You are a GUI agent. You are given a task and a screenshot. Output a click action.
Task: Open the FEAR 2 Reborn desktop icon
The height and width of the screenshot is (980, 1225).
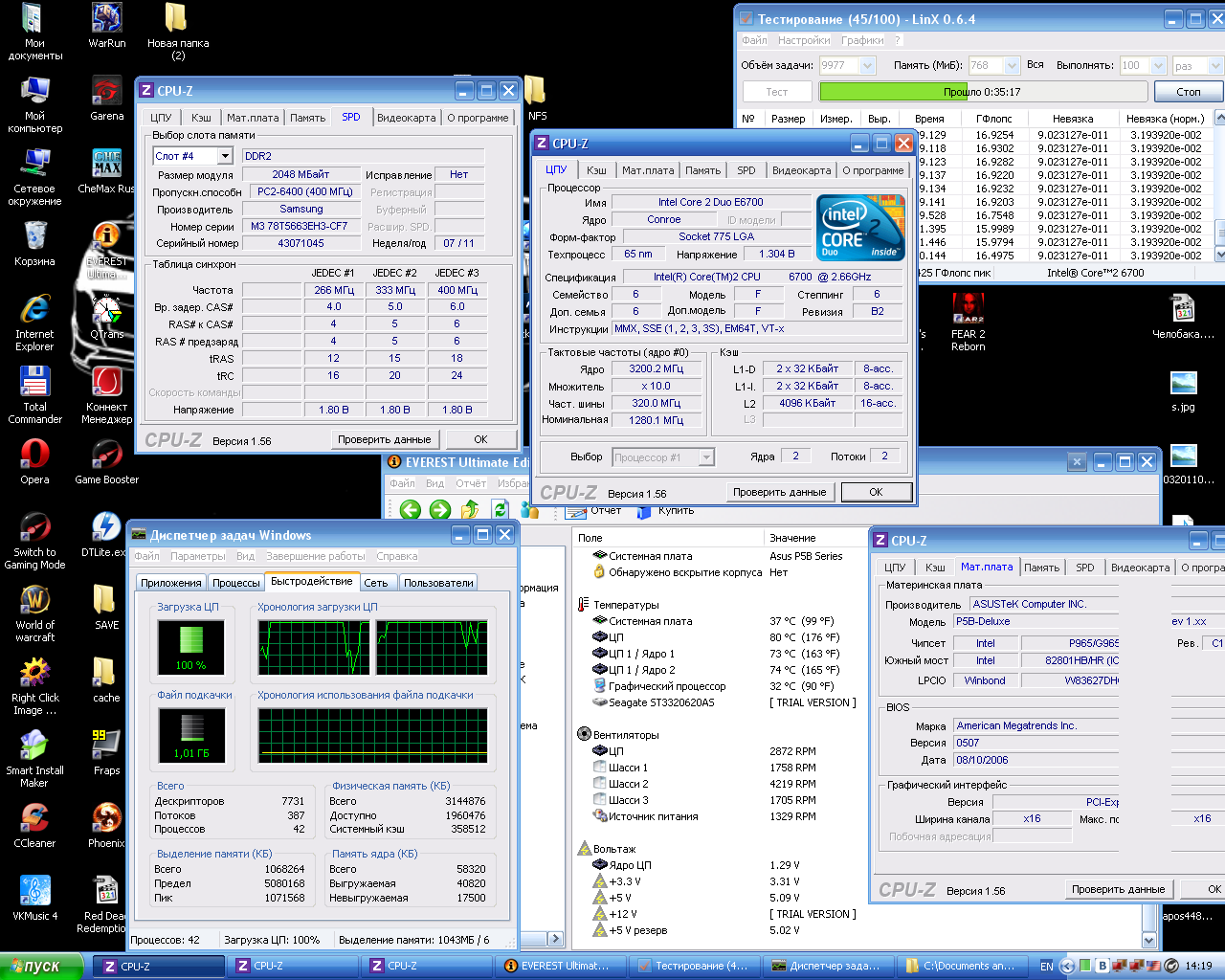pyautogui.click(x=968, y=323)
